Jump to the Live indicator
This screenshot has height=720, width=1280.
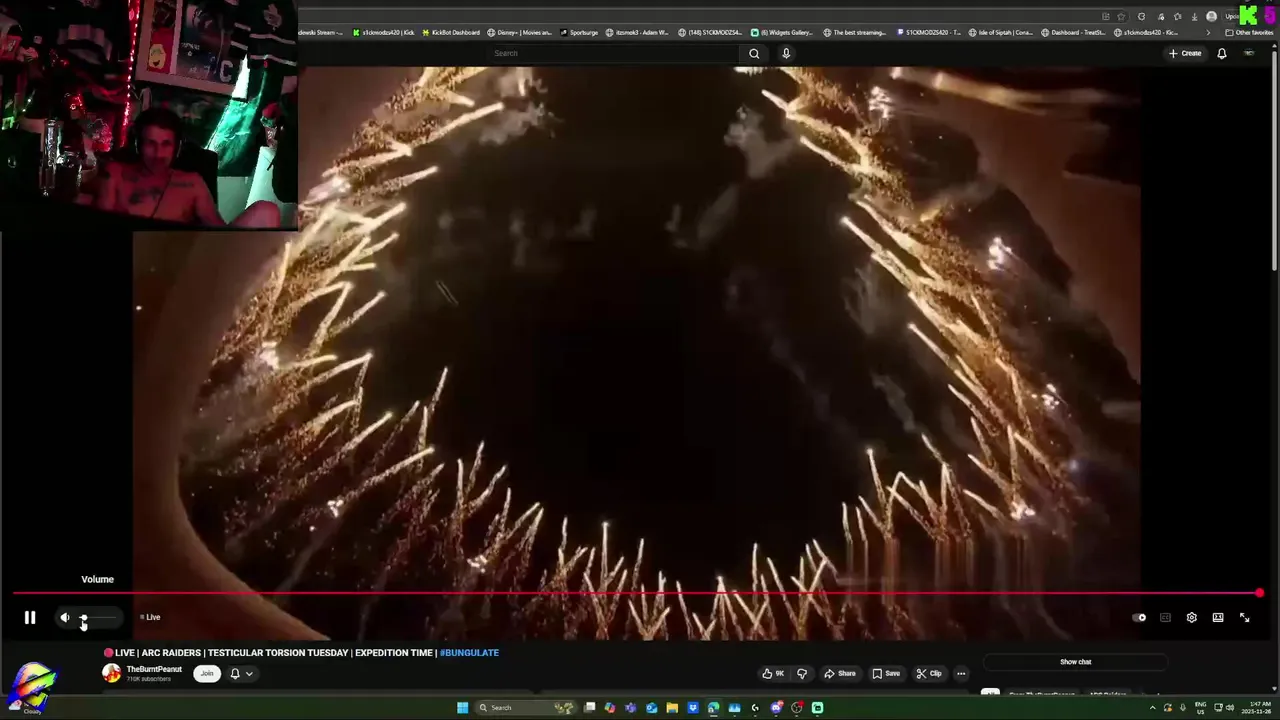150,618
